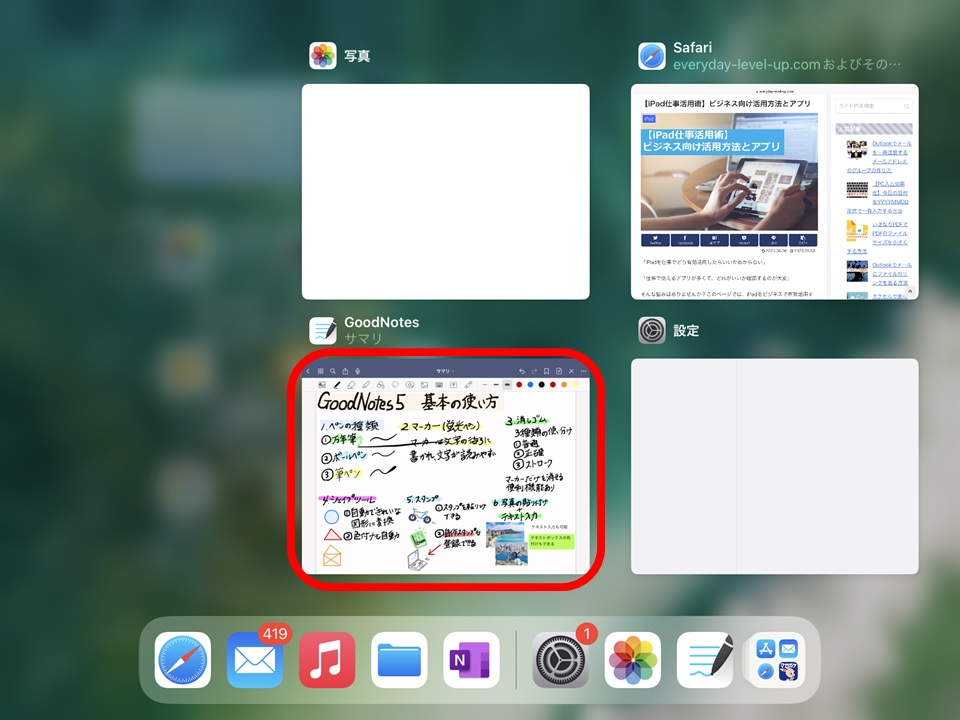The image size is (960, 720).
Task: Open Mail with the 419 badge
Action: pos(255,660)
